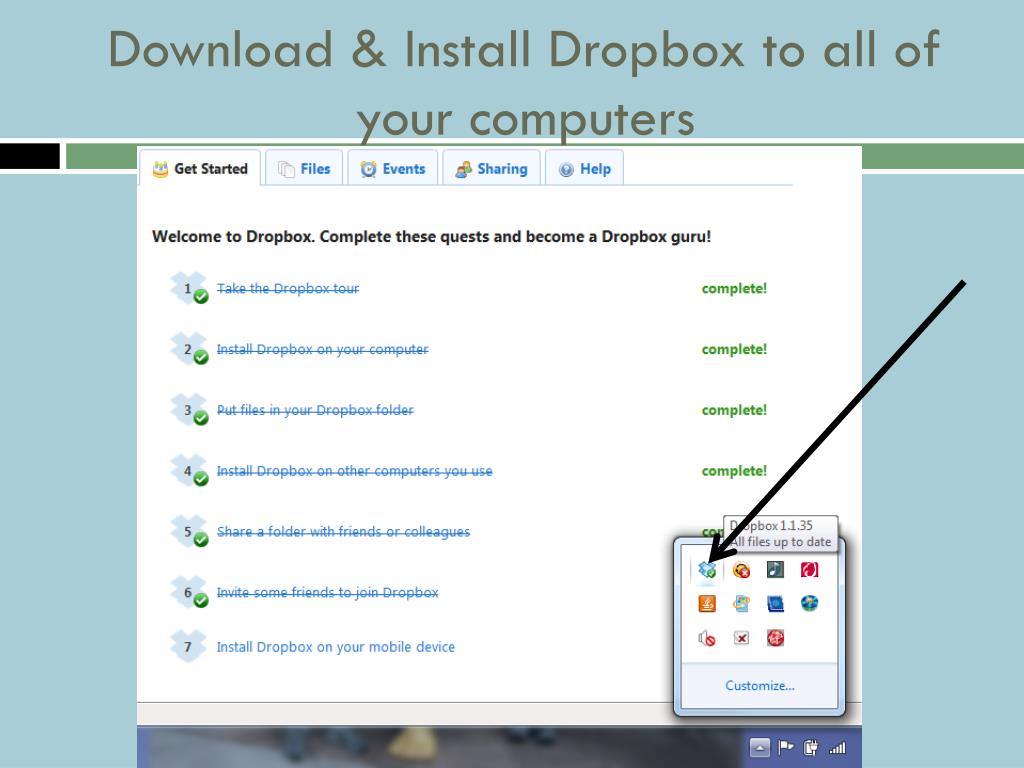
Task: Click the step 4 box icon with checkmark
Action: 189,470
